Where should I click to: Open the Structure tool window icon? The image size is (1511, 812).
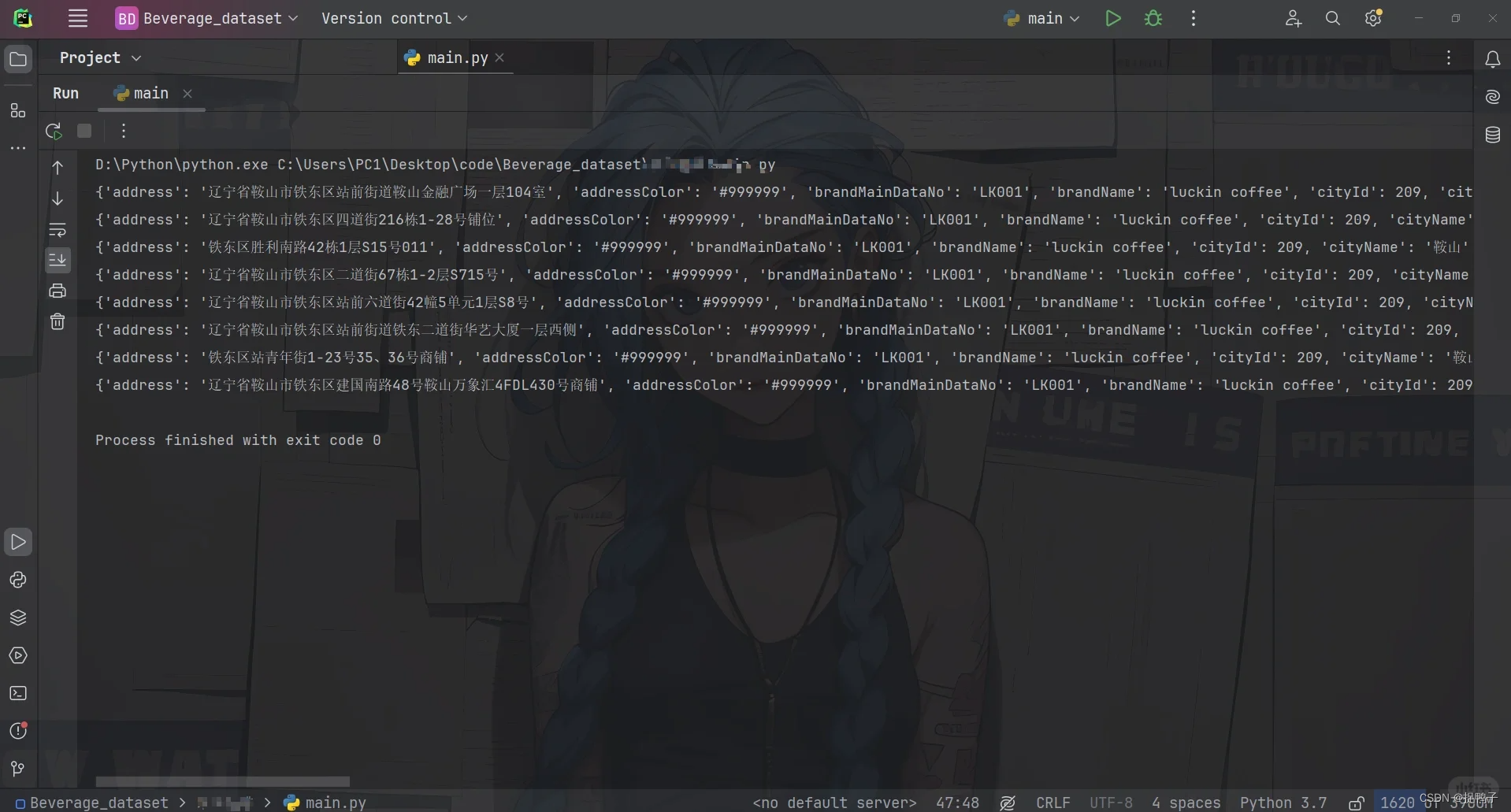tap(18, 110)
